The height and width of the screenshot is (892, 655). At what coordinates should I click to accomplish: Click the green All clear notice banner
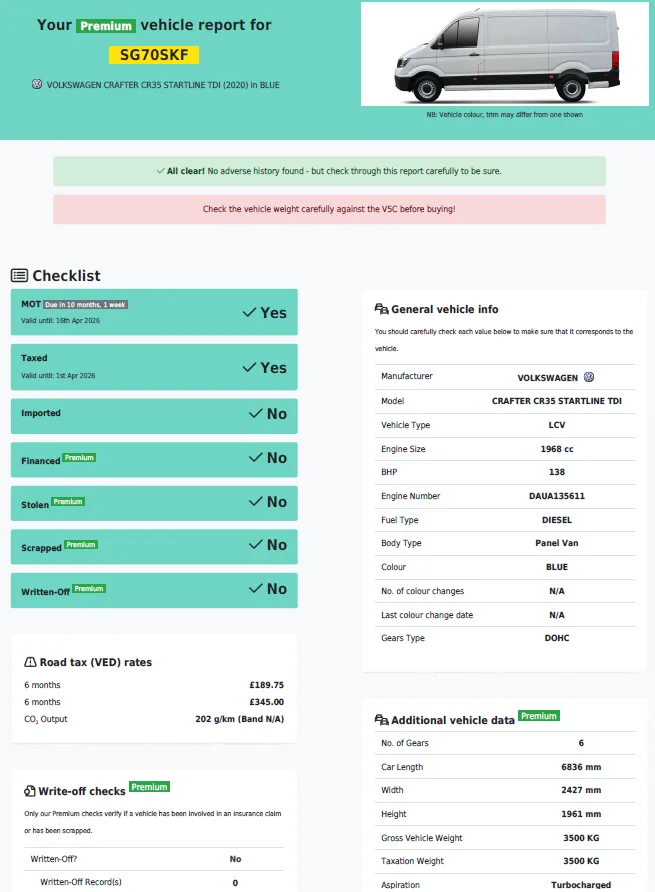[329, 171]
